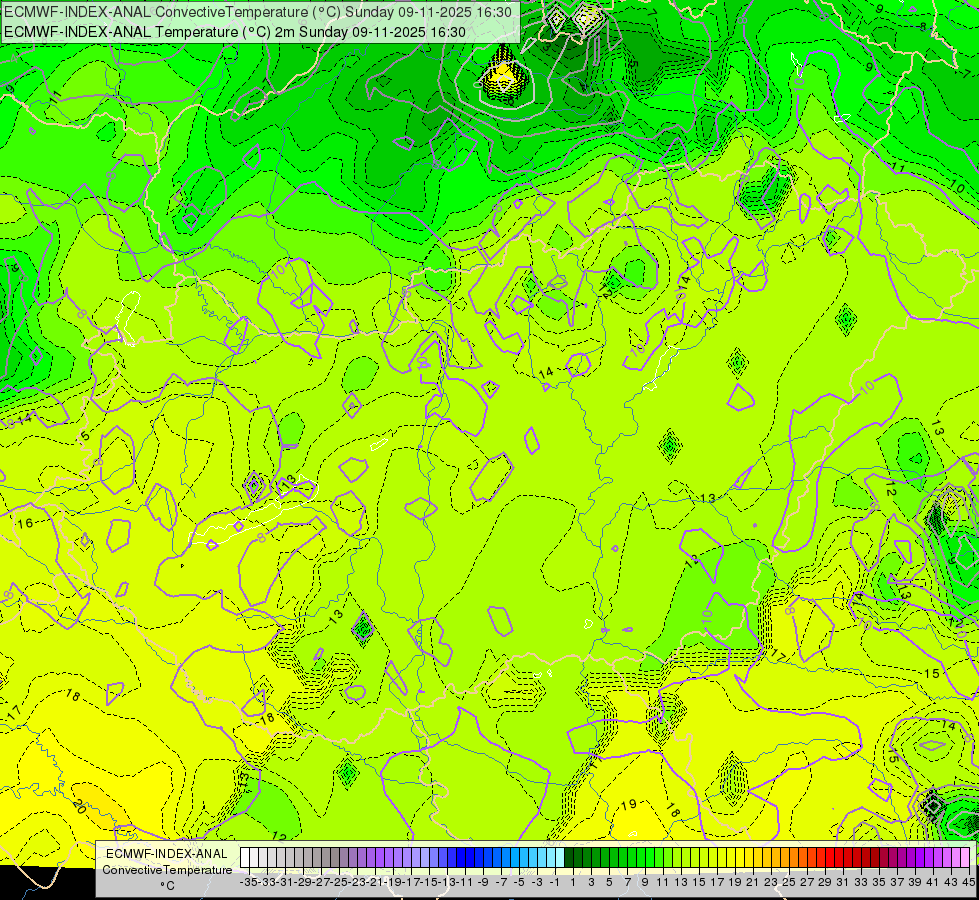The height and width of the screenshot is (900, 979).
Task: Pick the orange swatch above 25
Action: pos(784,858)
